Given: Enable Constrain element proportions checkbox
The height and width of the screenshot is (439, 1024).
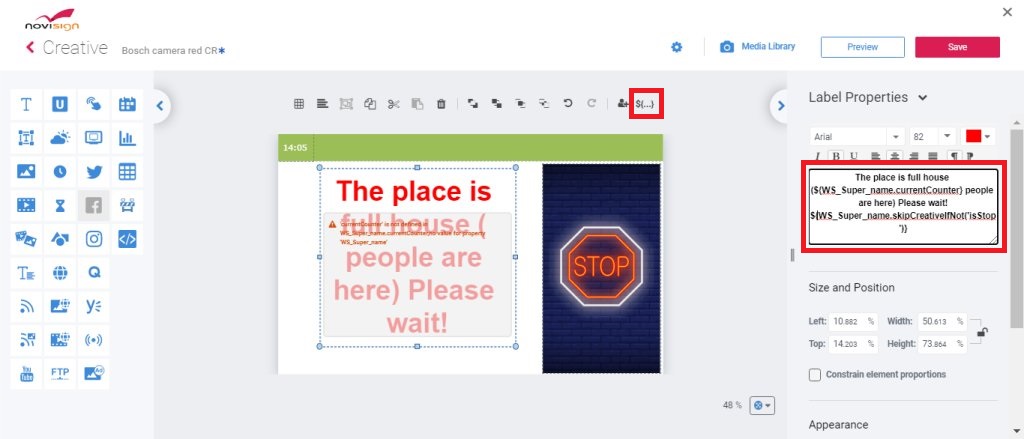Looking at the screenshot, I should pos(815,375).
